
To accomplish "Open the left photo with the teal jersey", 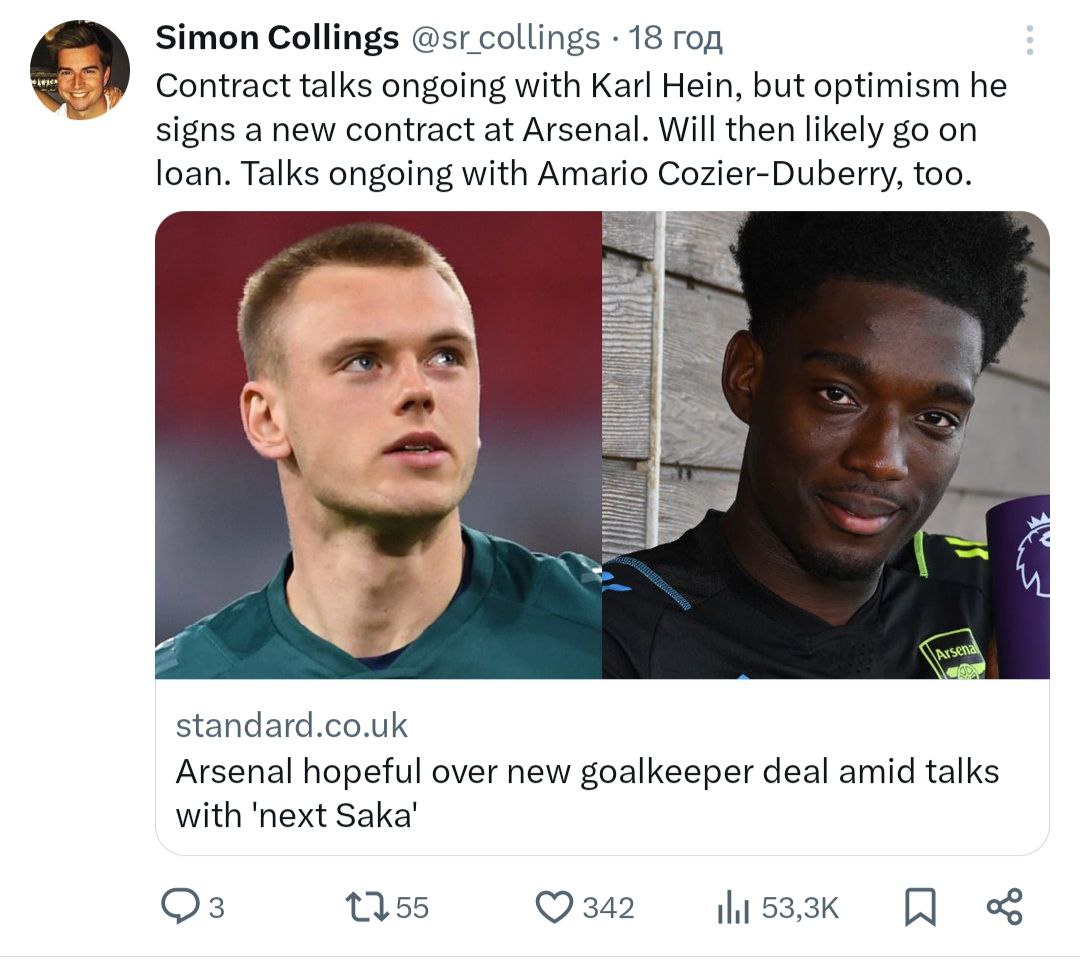I will 378,445.
